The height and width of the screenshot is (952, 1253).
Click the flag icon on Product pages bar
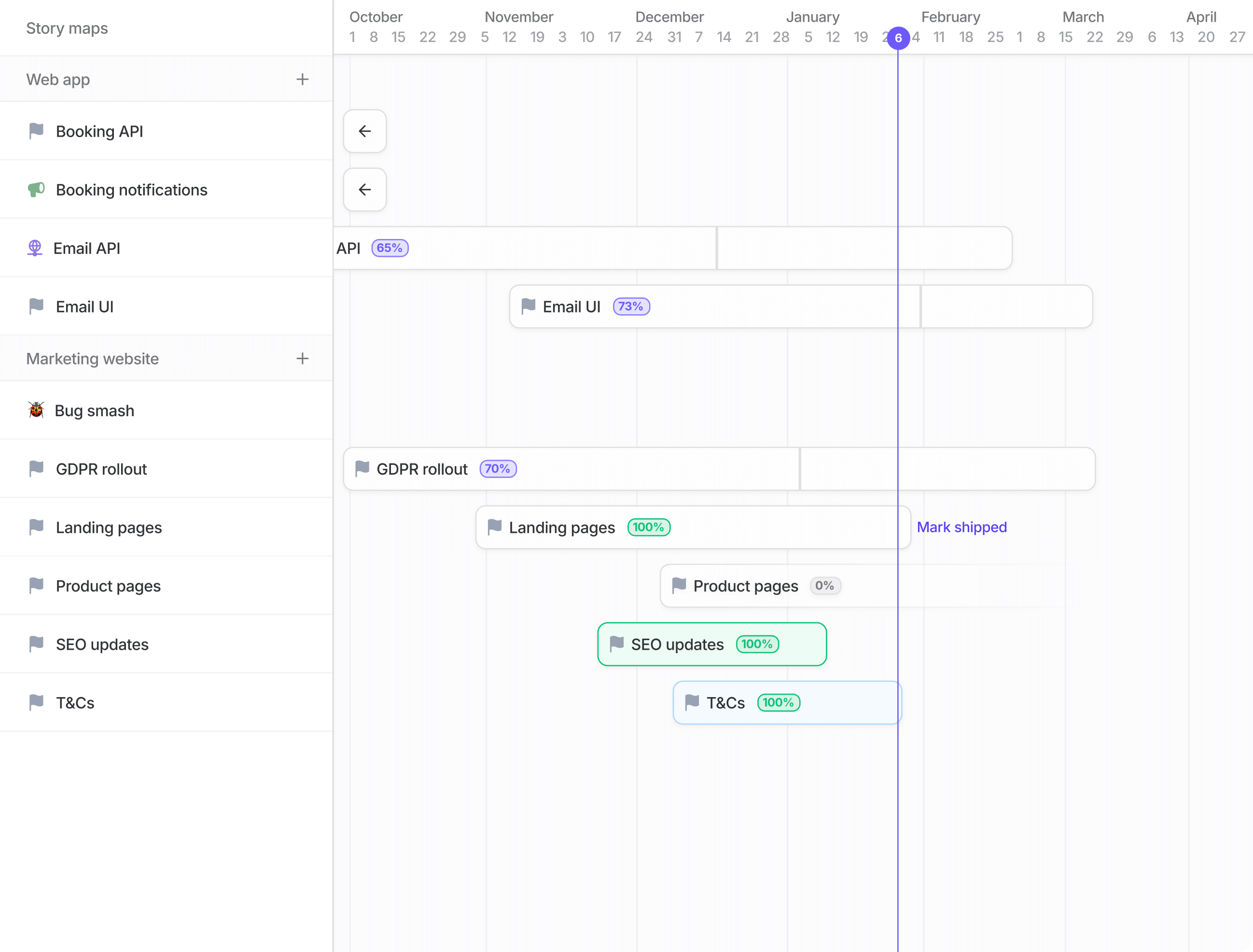click(x=679, y=586)
